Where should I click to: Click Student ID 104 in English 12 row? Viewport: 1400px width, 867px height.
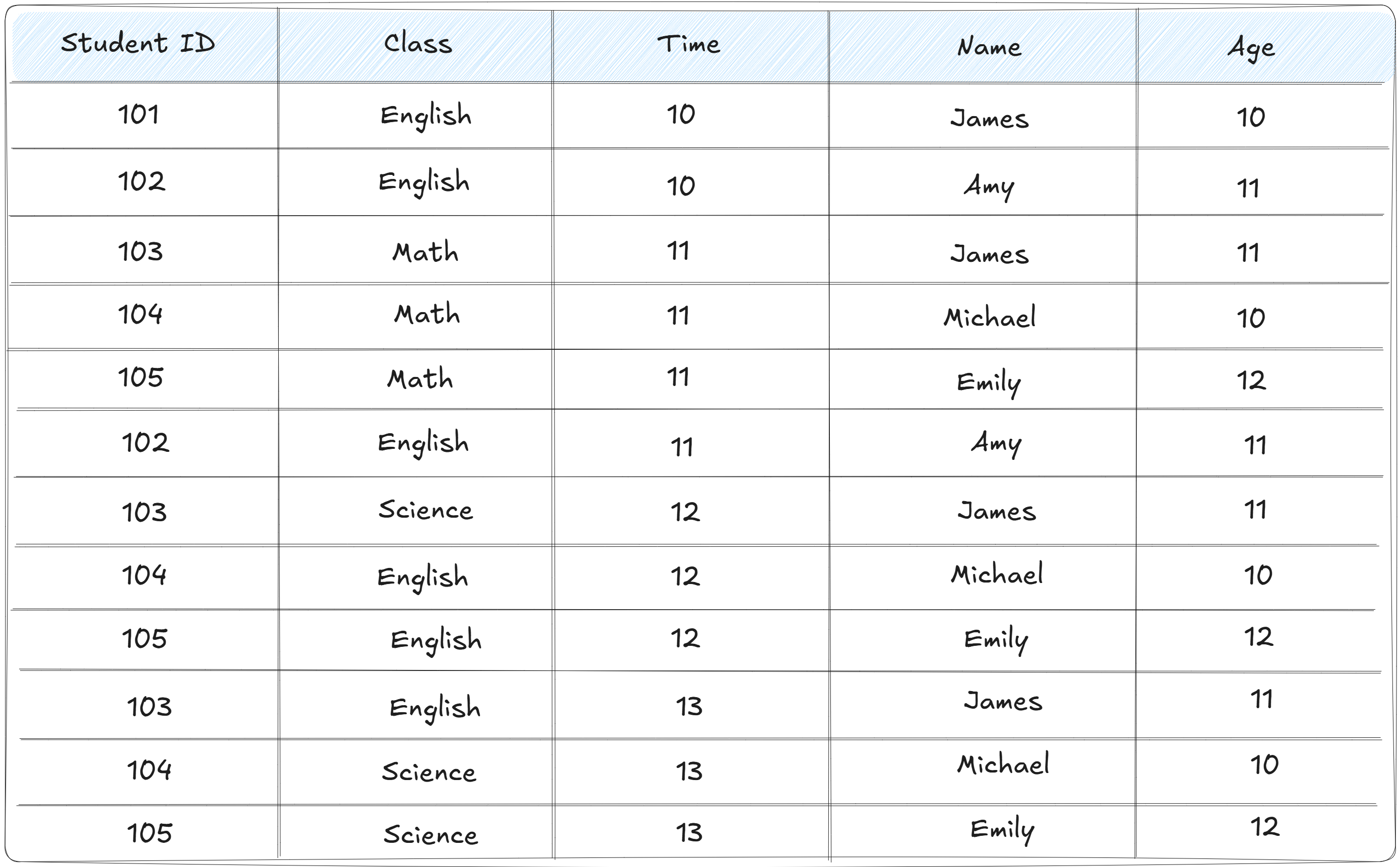tap(144, 575)
